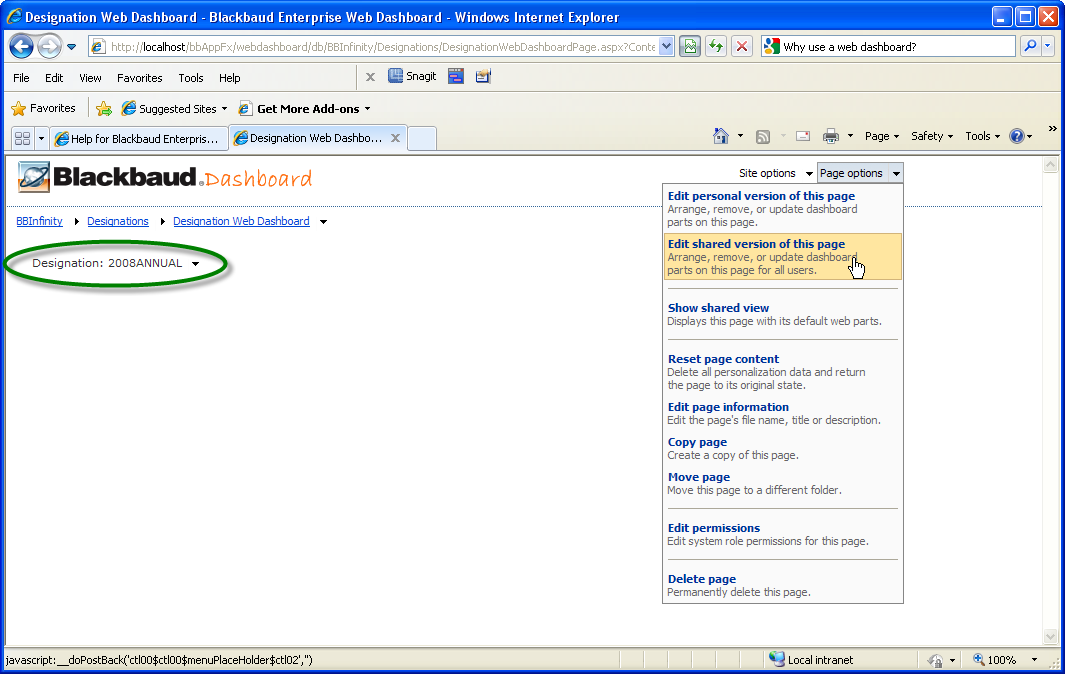Screen dimensions: 1065x674
Task: Open the Site options menu
Action: (x=776, y=173)
